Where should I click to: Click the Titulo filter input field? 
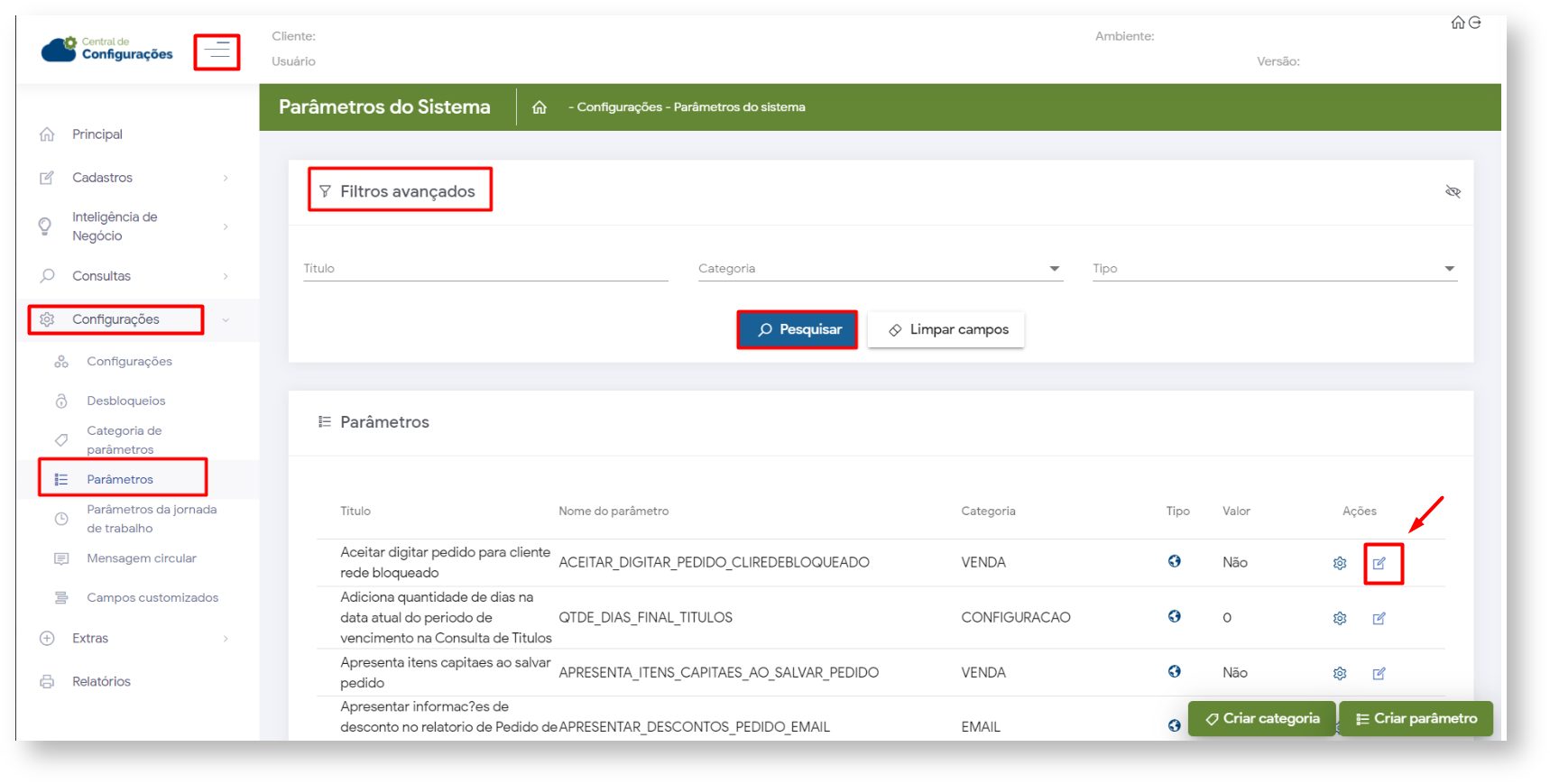pyautogui.click(x=485, y=269)
